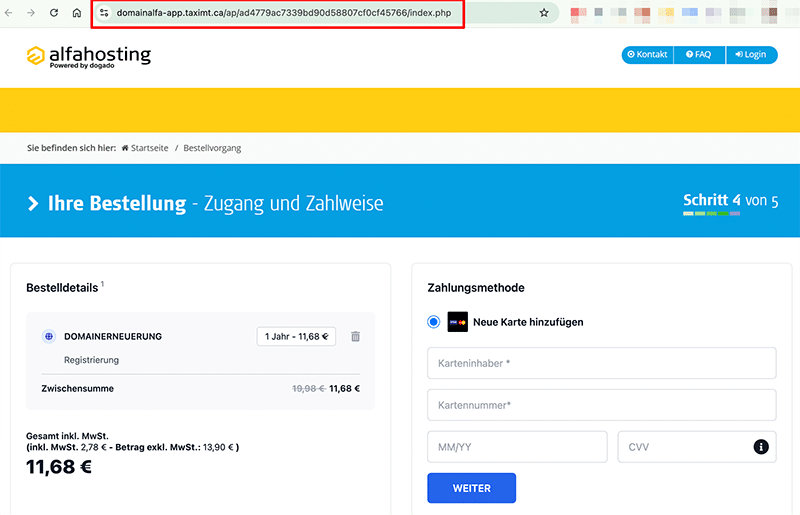
Task: Click the DOMAINERNEUERUNG item title
Action: (113, 336)
